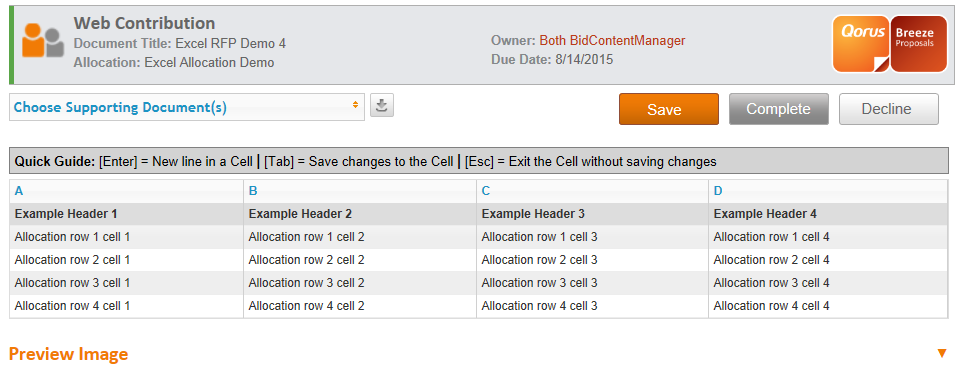
Task: Edit cell Allocation row 2 cell 3
Action: (593, 260)
